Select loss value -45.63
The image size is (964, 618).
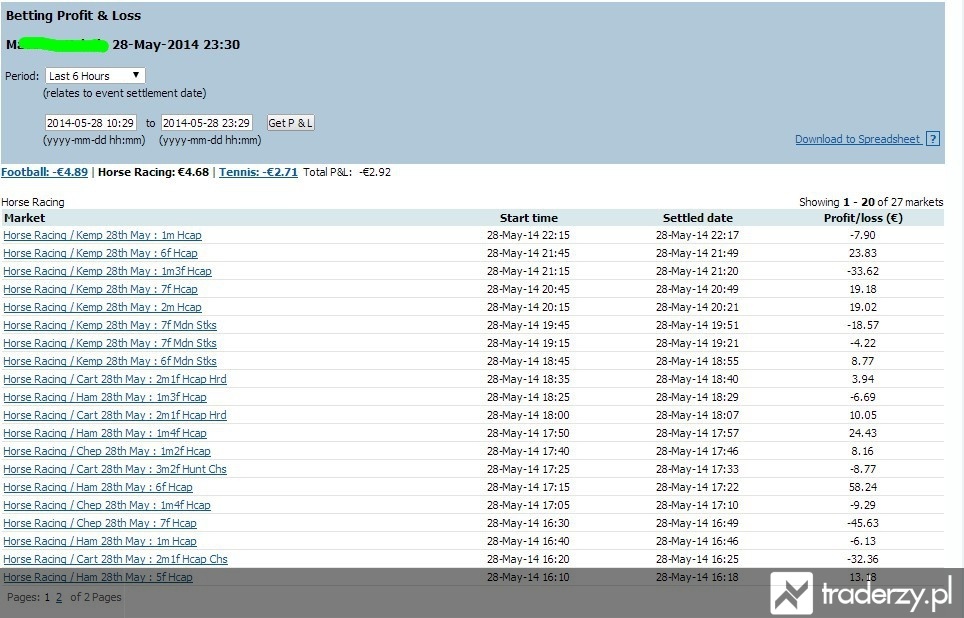(863, 523)
